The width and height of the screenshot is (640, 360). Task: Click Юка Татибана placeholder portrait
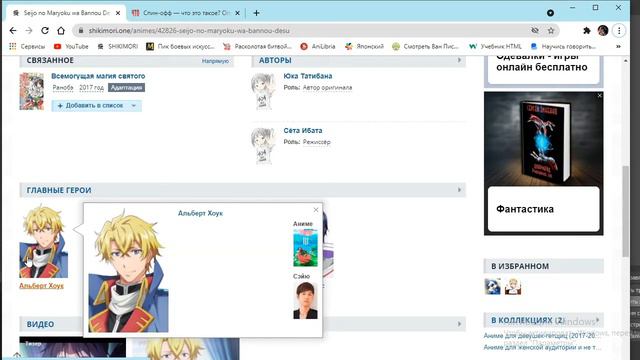263,91
